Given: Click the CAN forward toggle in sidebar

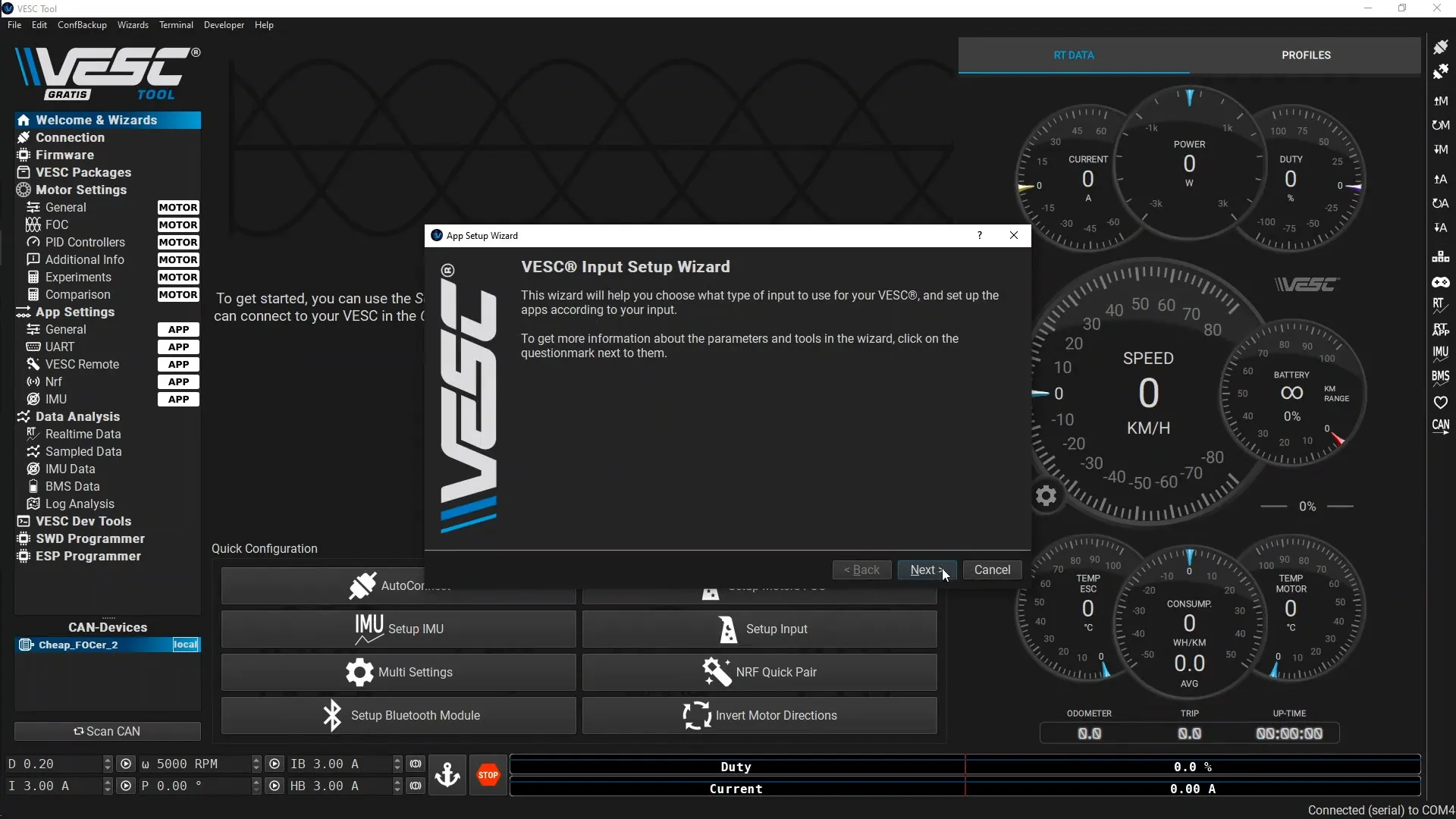Looking at the screenshot, I should pos(1442,426).
